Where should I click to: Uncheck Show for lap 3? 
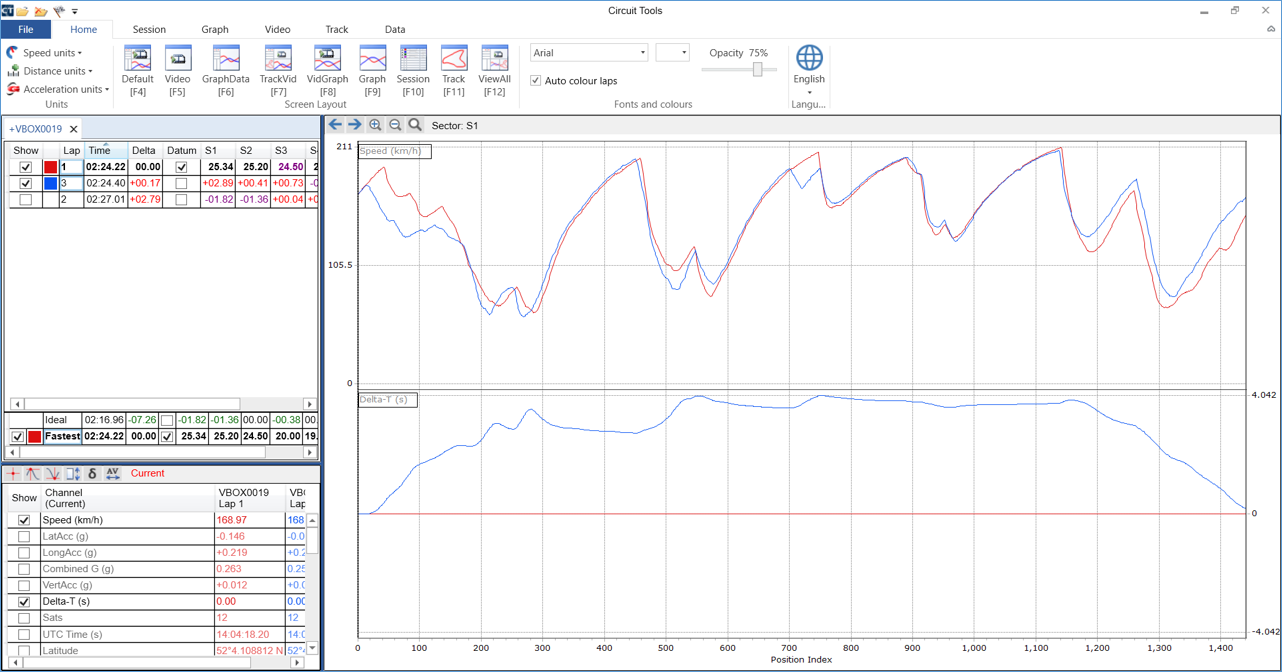[25, 184]
